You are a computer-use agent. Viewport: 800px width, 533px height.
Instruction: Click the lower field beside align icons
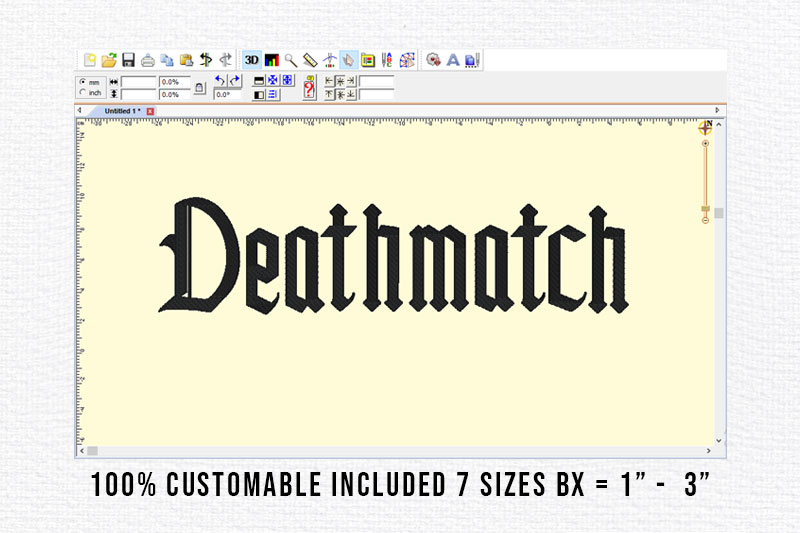click(377, 94)
